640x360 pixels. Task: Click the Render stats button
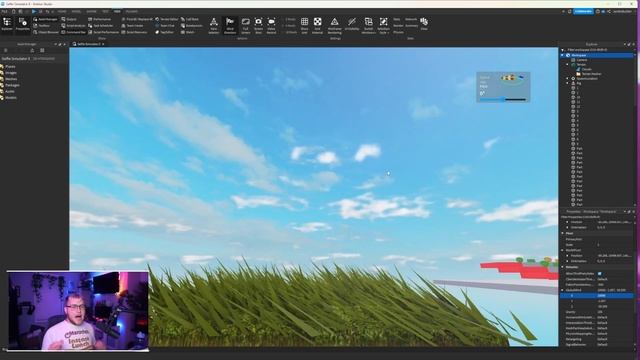tap(398, 25)
